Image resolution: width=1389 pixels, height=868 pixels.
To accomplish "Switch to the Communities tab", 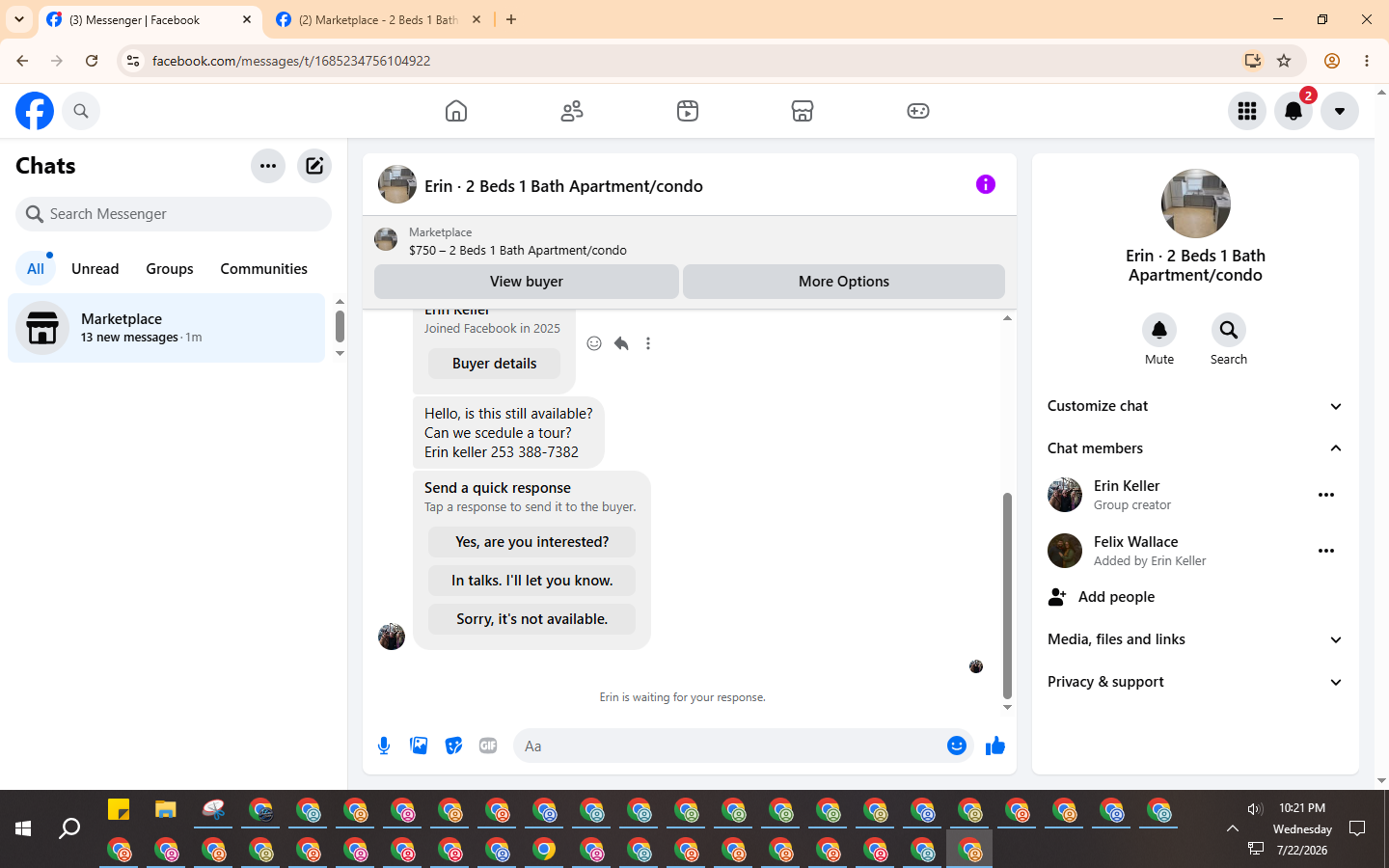I will (x=263, y=269).
